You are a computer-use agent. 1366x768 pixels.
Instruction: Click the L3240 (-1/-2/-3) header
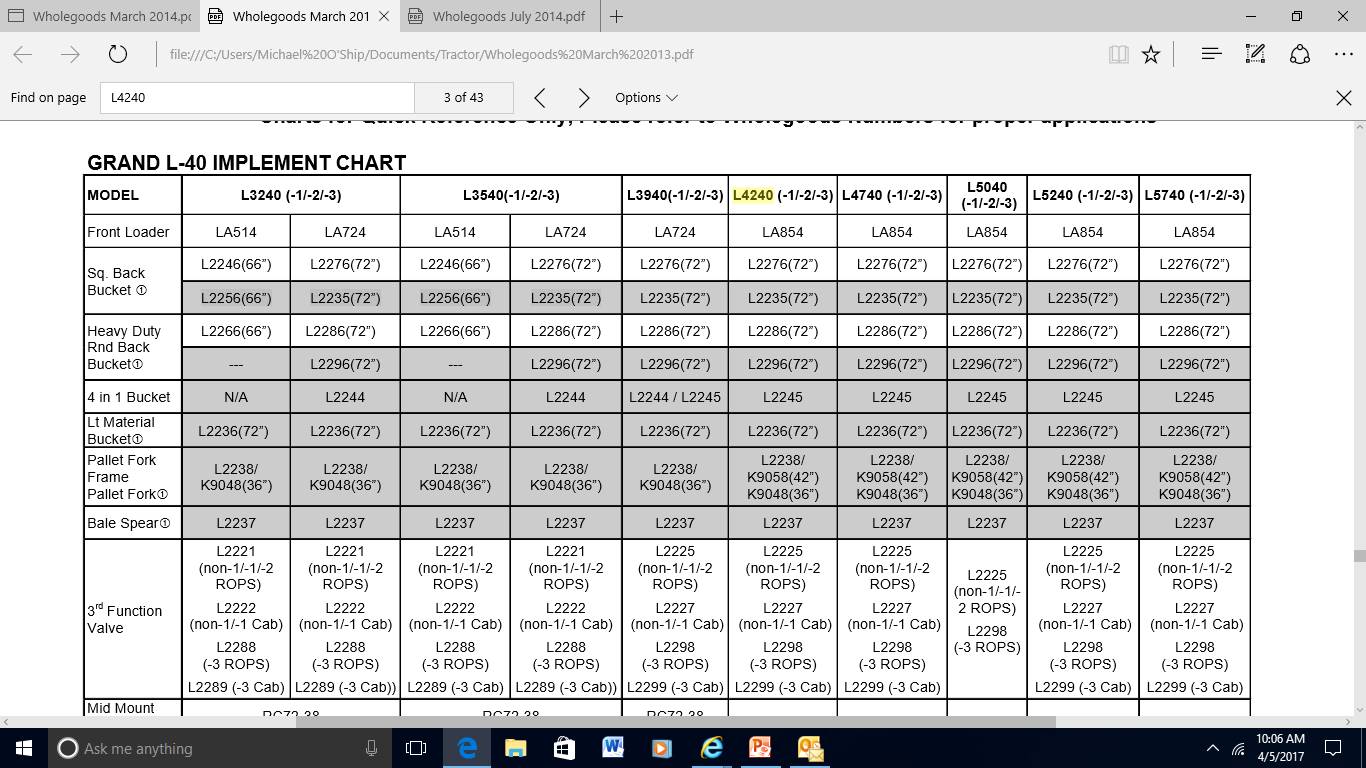pos(291,195)
